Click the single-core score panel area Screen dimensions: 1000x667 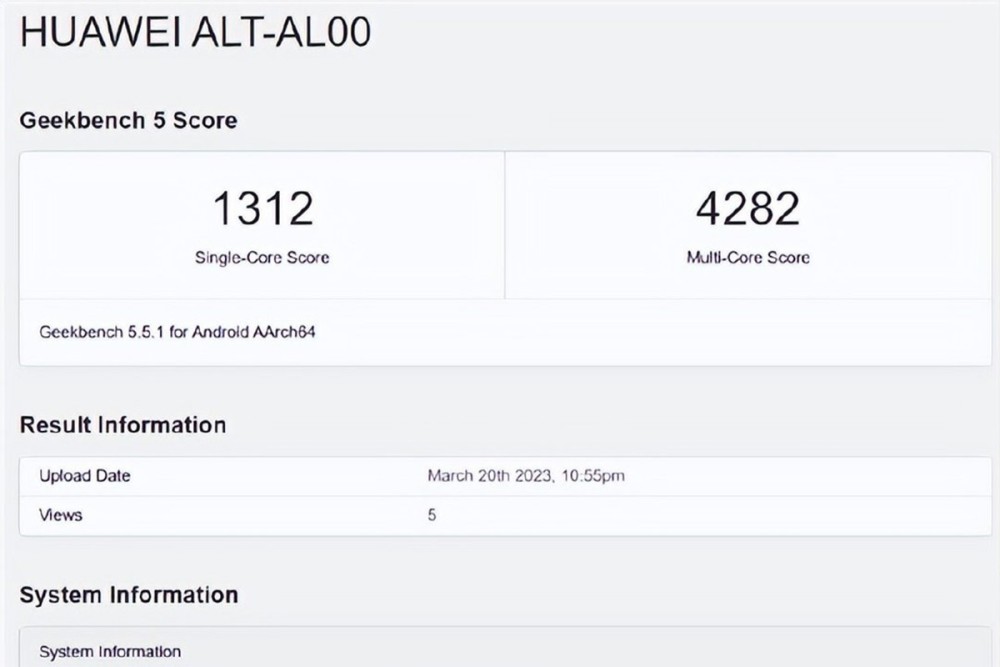[x=262, y=225]
